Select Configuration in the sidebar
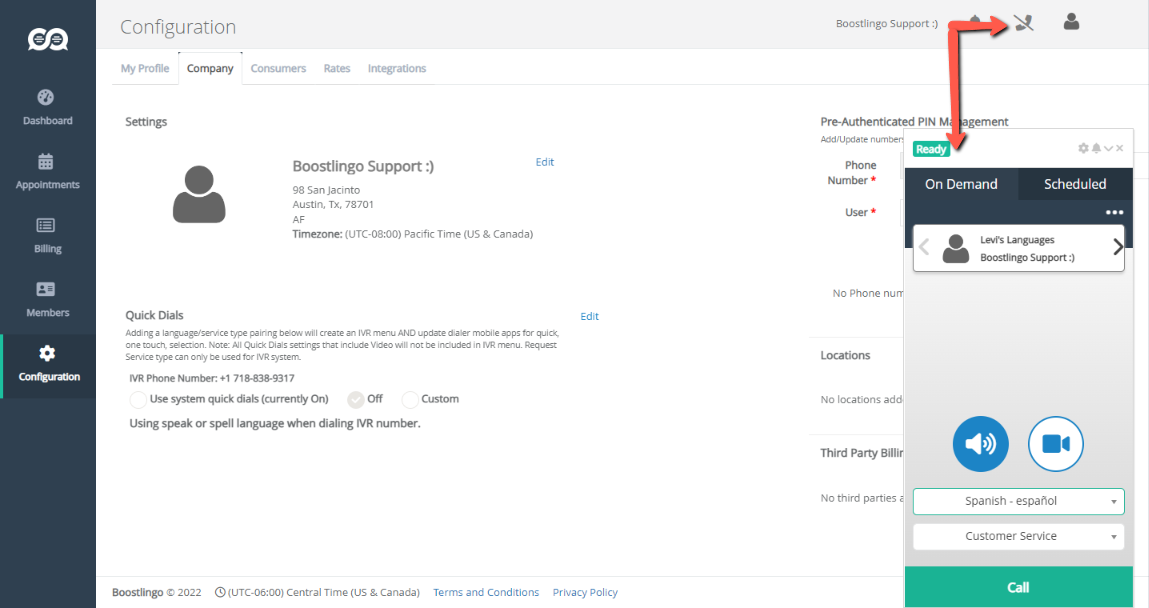 coord(48,364)
